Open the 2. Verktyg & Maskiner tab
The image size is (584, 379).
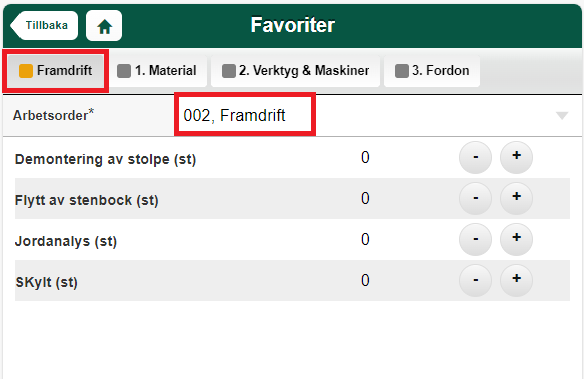click(x=295, y=71)
